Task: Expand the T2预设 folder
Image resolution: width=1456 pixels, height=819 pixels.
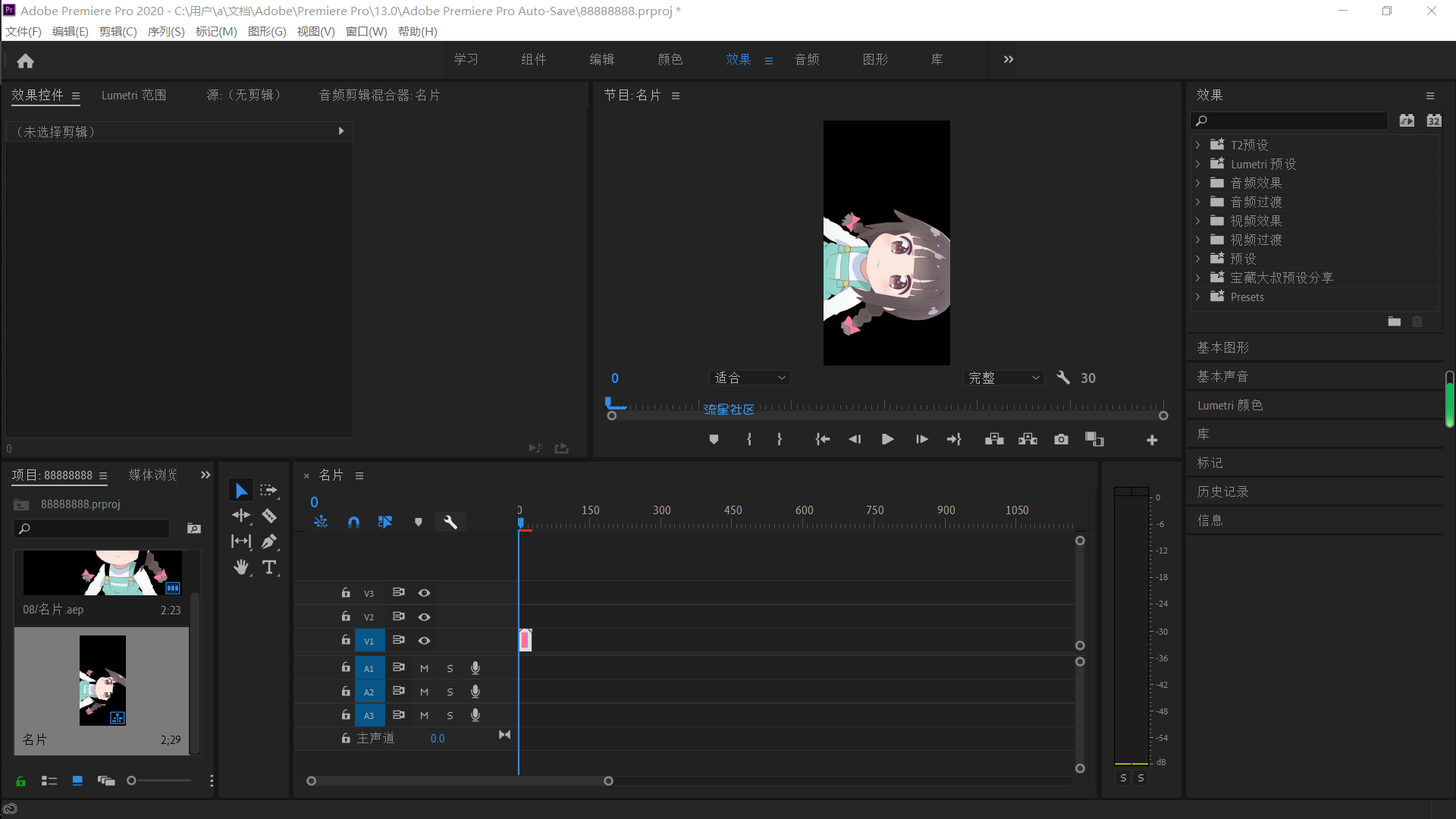Action: [x=1198, y=145]
